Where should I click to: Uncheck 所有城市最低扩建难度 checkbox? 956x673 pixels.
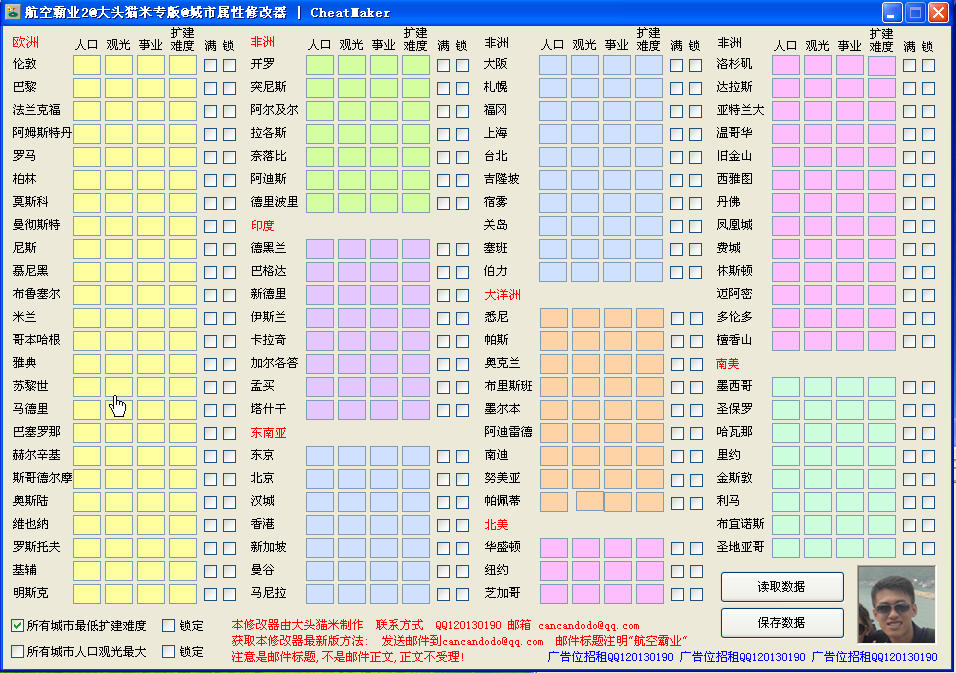19,625
